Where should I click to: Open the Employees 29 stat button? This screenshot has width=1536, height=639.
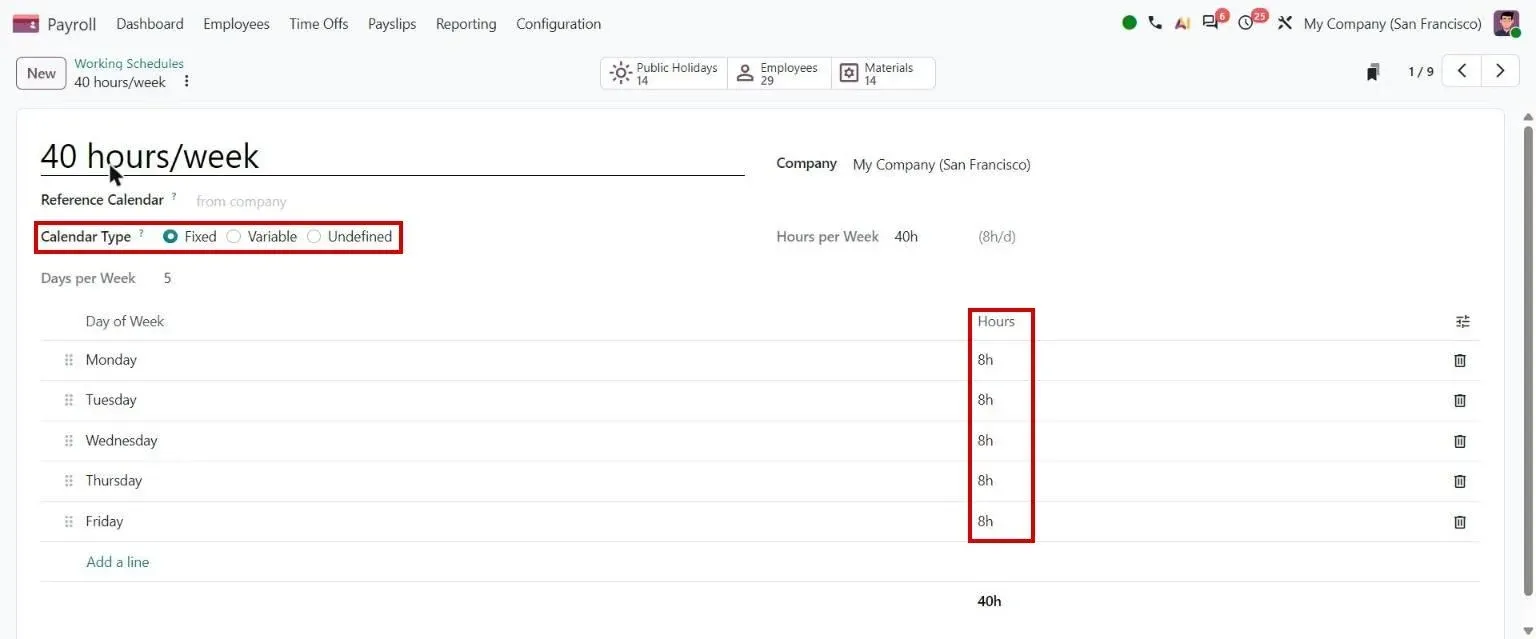point(779,73)
